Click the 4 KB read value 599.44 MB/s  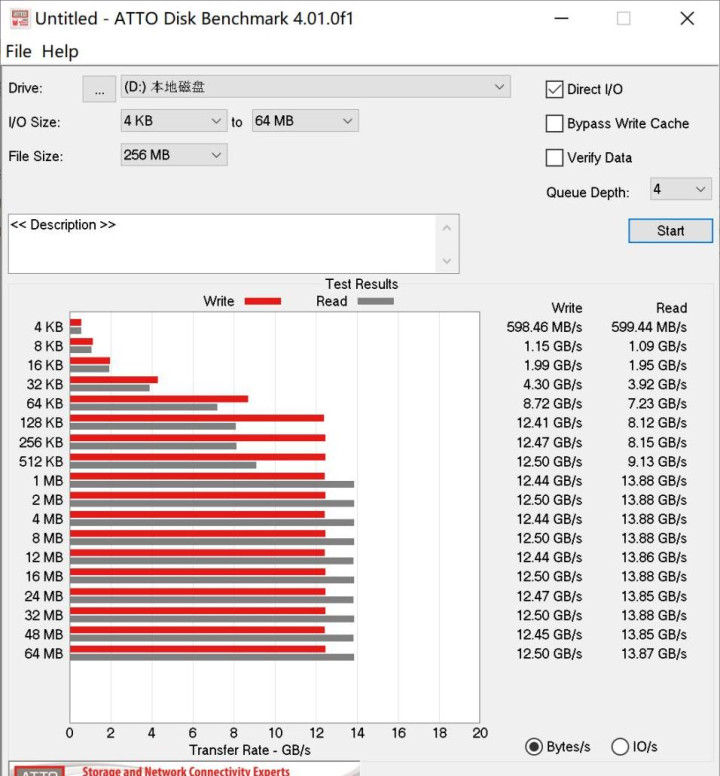(649, 327)
